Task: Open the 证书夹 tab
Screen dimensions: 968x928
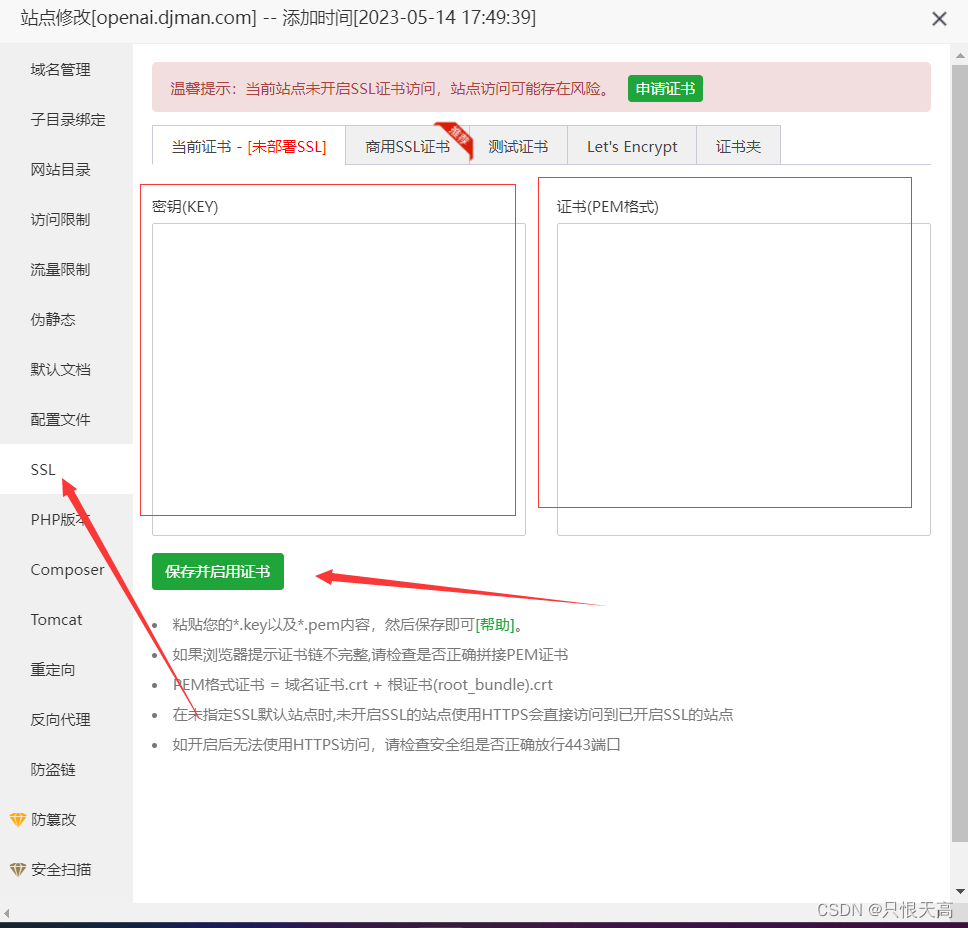Action: point(738,146)
